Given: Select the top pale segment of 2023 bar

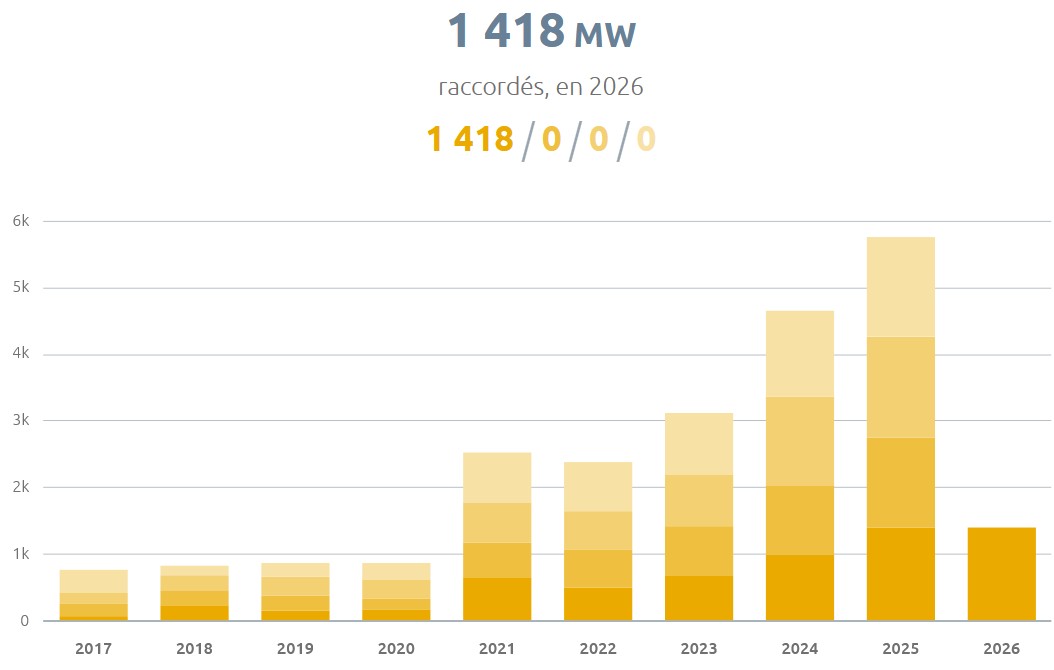Looking at the screenshot, I should pyautogui.click(x=698, y=443).
